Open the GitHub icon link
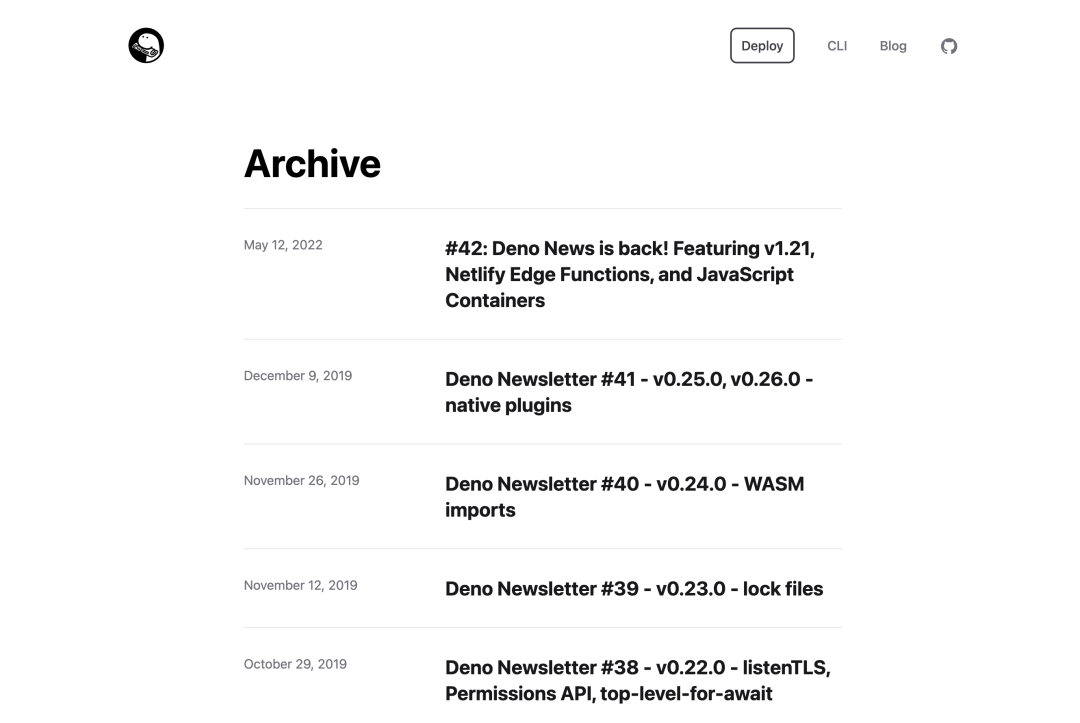The width and height of the screenshot is (1080, 723). click(x=949, y=46)
